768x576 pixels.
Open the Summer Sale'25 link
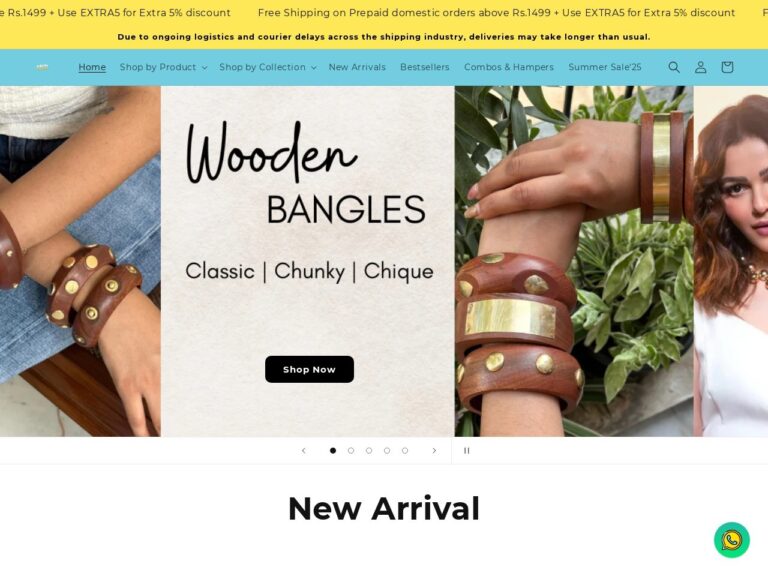604,67
